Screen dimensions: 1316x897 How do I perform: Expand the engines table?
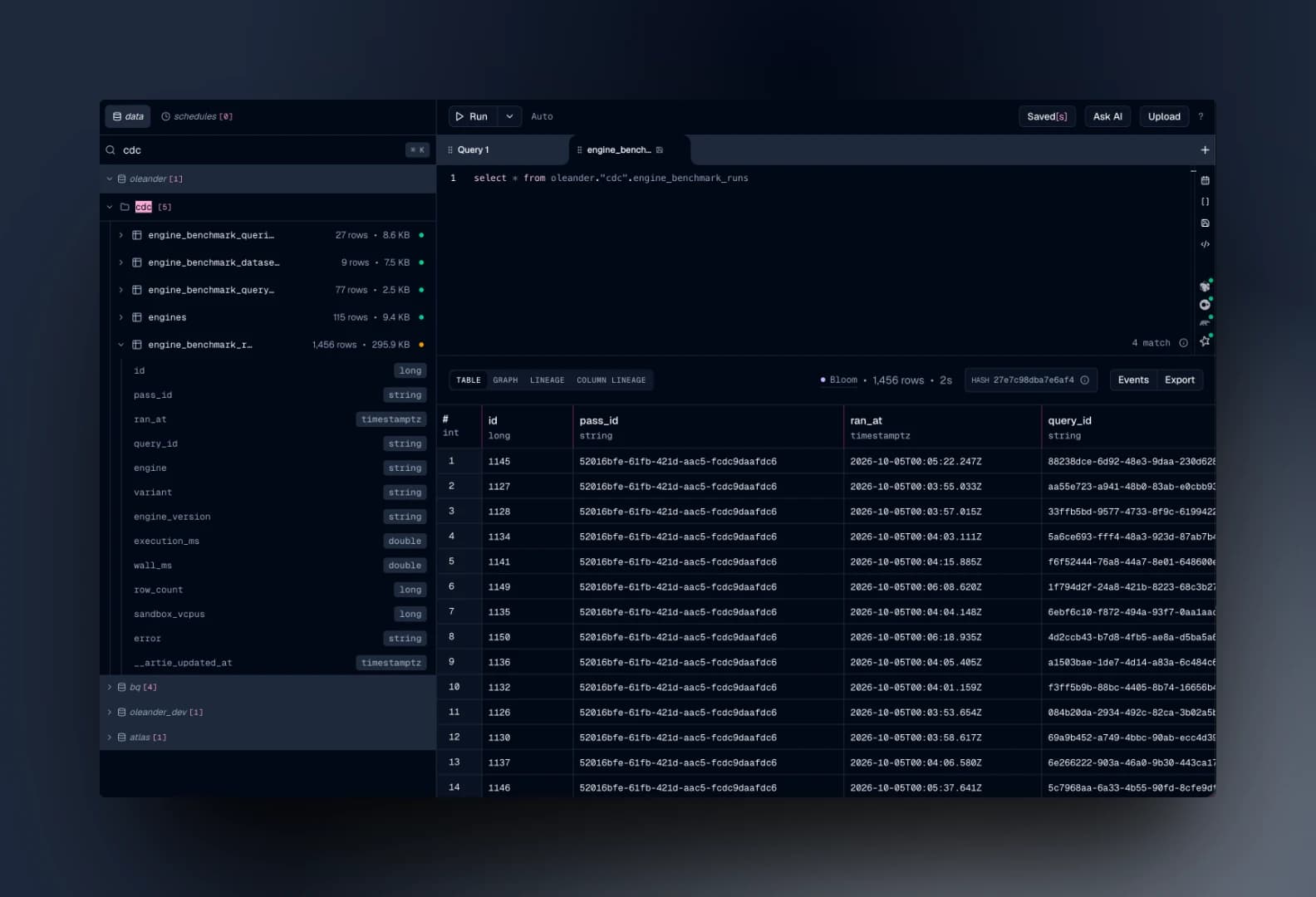[120, 317]
